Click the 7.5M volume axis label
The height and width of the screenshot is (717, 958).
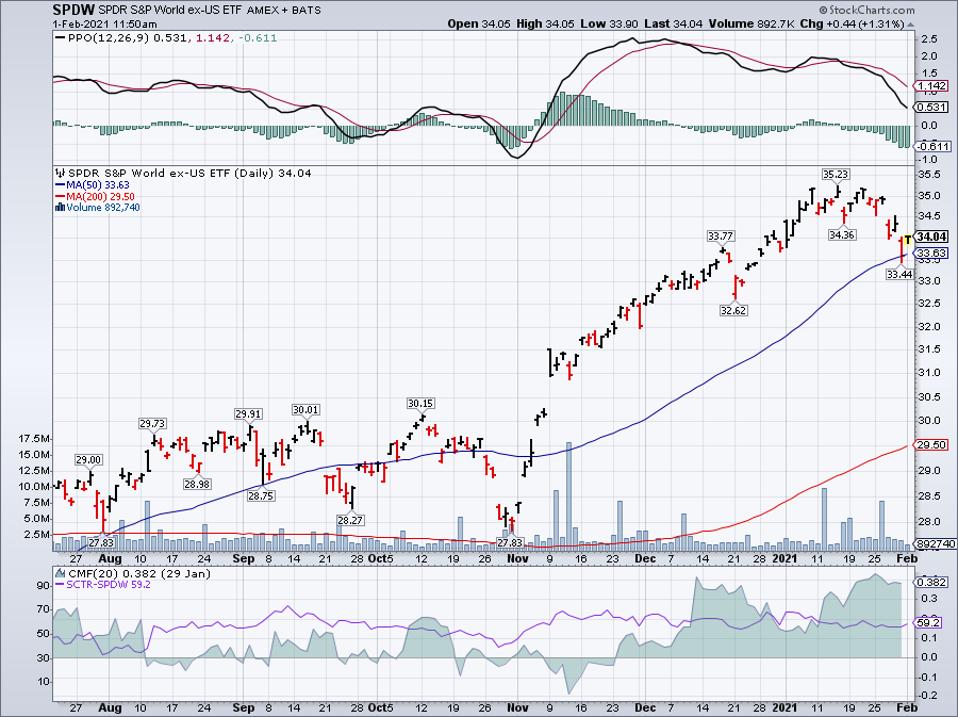37,503
